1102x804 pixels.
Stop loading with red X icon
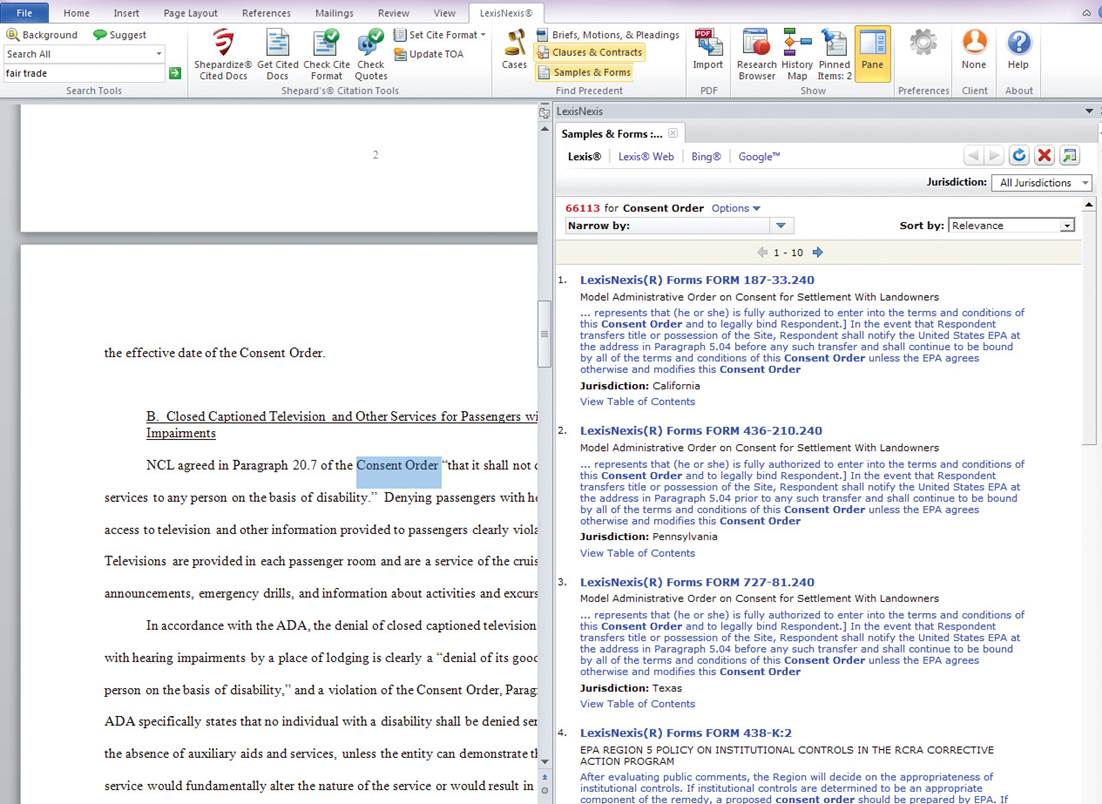click(x=1044, y=156)
